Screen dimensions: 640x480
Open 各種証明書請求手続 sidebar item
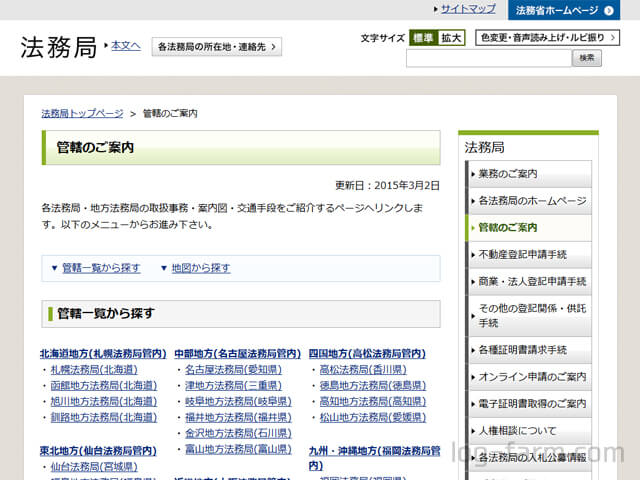pos(530,350)
